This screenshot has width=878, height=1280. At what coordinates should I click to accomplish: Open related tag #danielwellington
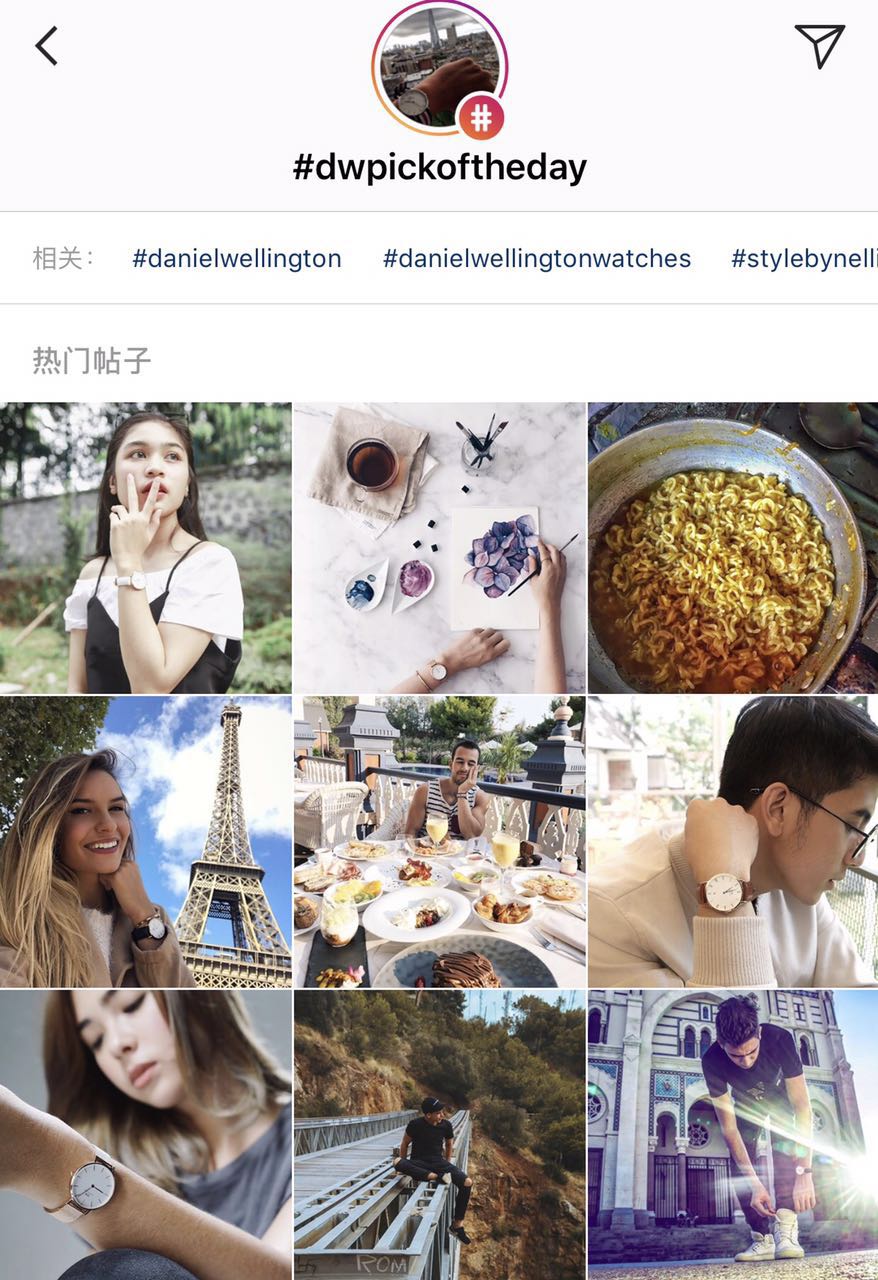tap(237, 258)
